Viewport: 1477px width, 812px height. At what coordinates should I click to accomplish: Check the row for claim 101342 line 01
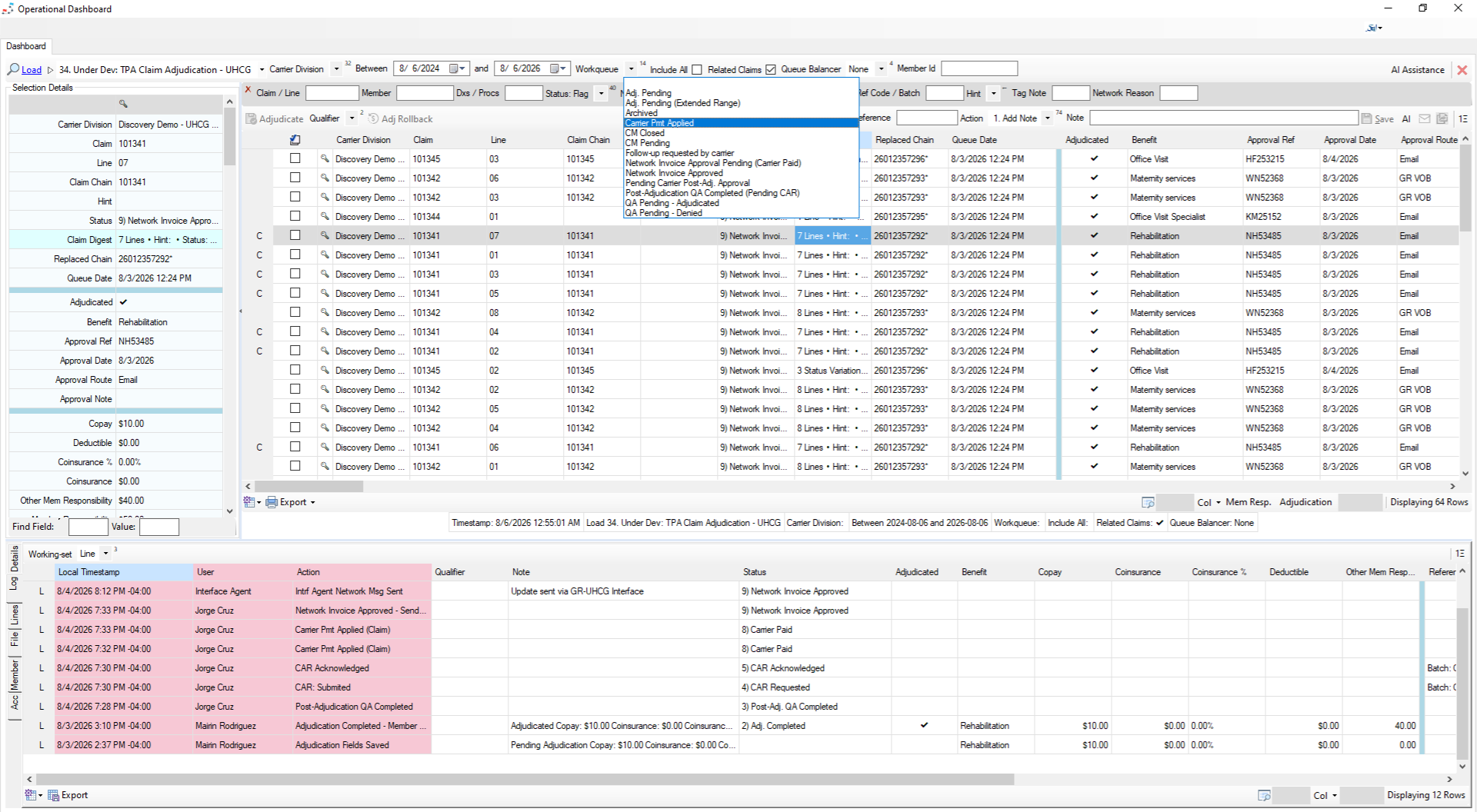[x=295, y=466]
